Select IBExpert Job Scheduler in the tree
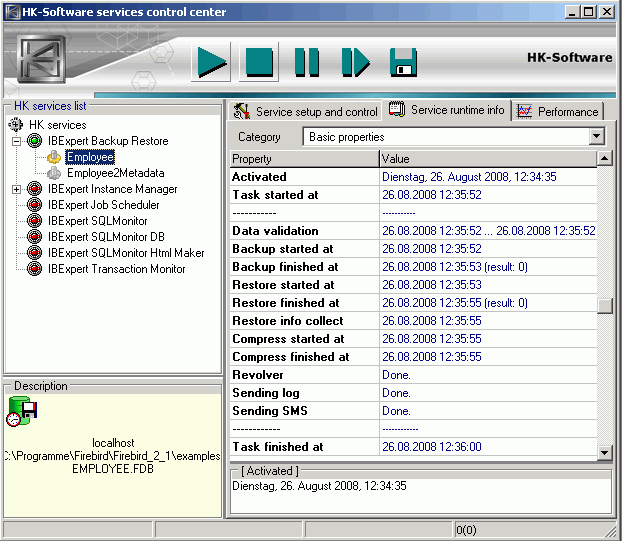The height and width of the screenshot is (541, 622). (104, 205)
